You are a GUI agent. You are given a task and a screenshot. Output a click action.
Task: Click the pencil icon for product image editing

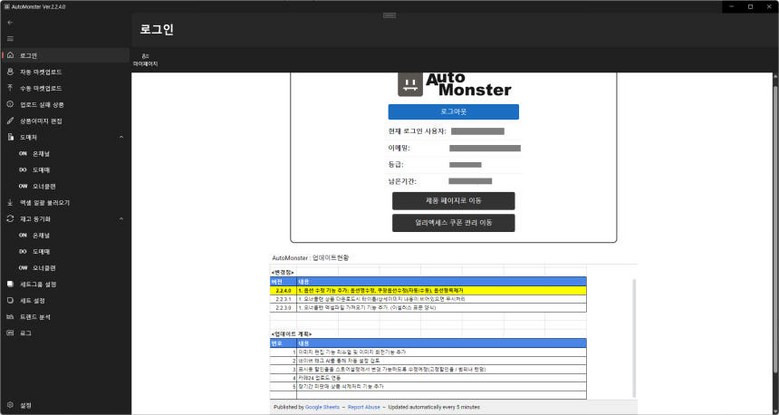click(10, 121)
